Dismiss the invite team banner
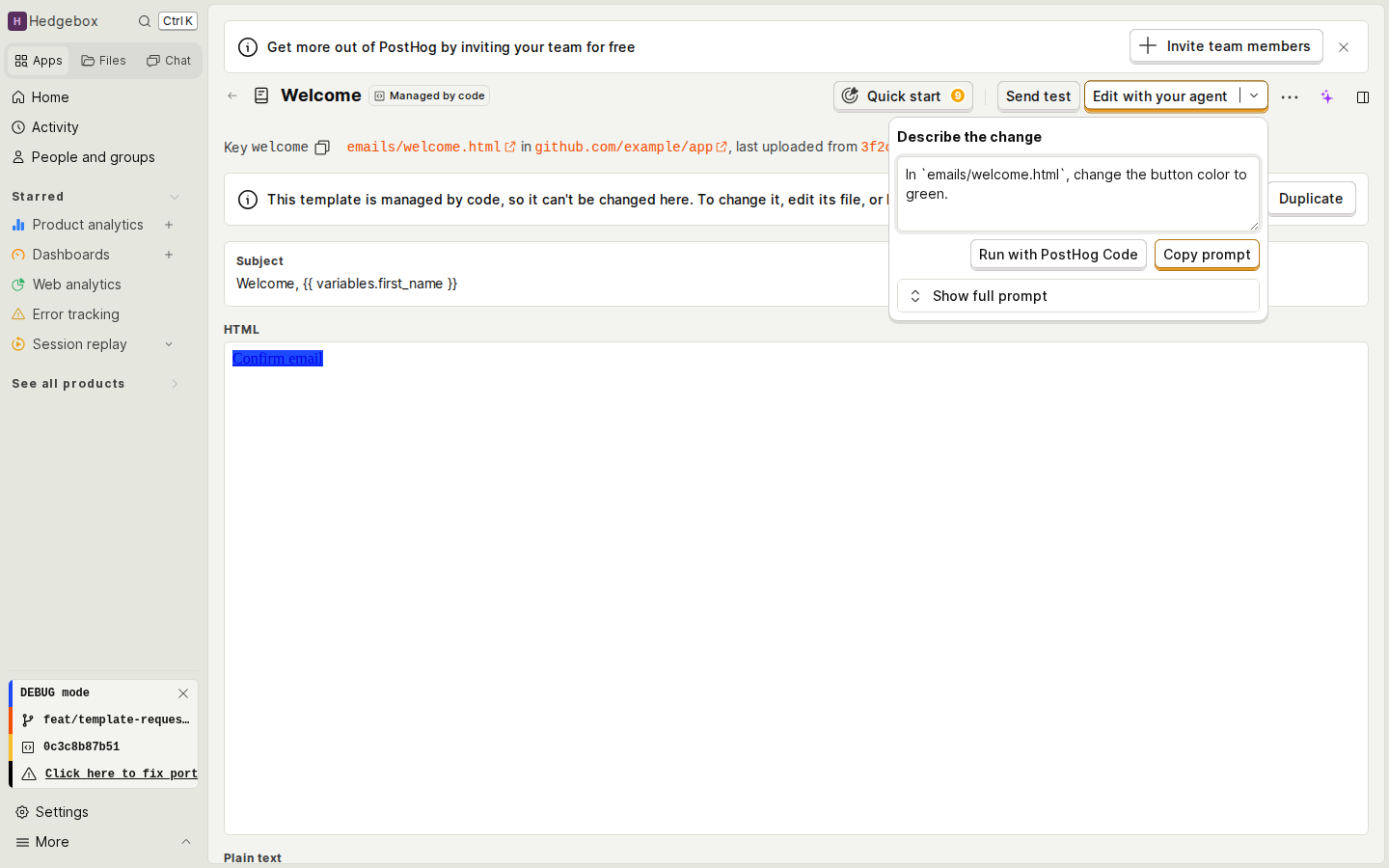The image size is (1389, 868). [x=1344, y=47]
